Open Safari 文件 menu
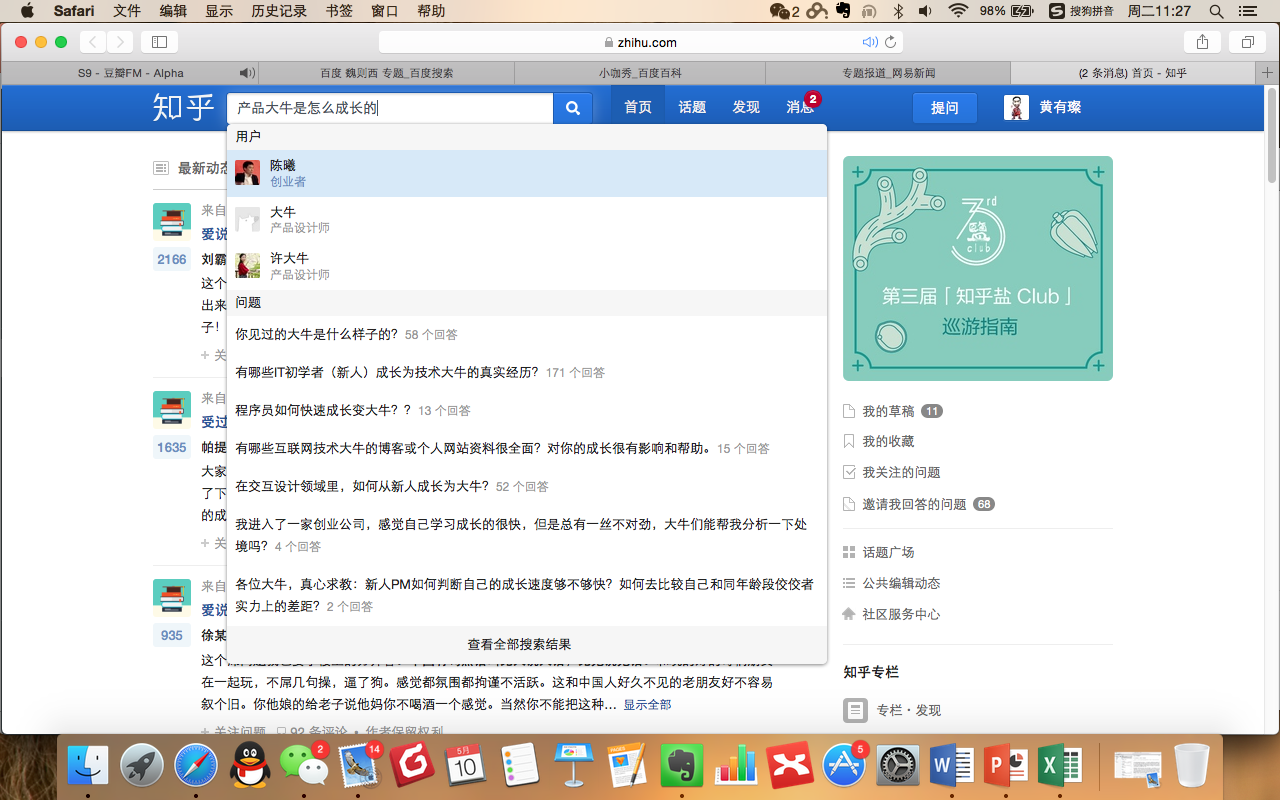1280x800 pixels. tap(127, 11)
